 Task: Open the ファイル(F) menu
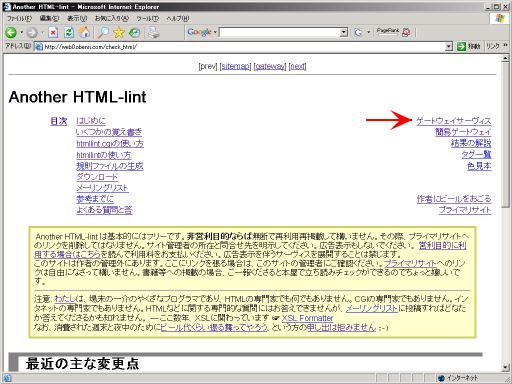pyautogui.click(x=19, y=18)
